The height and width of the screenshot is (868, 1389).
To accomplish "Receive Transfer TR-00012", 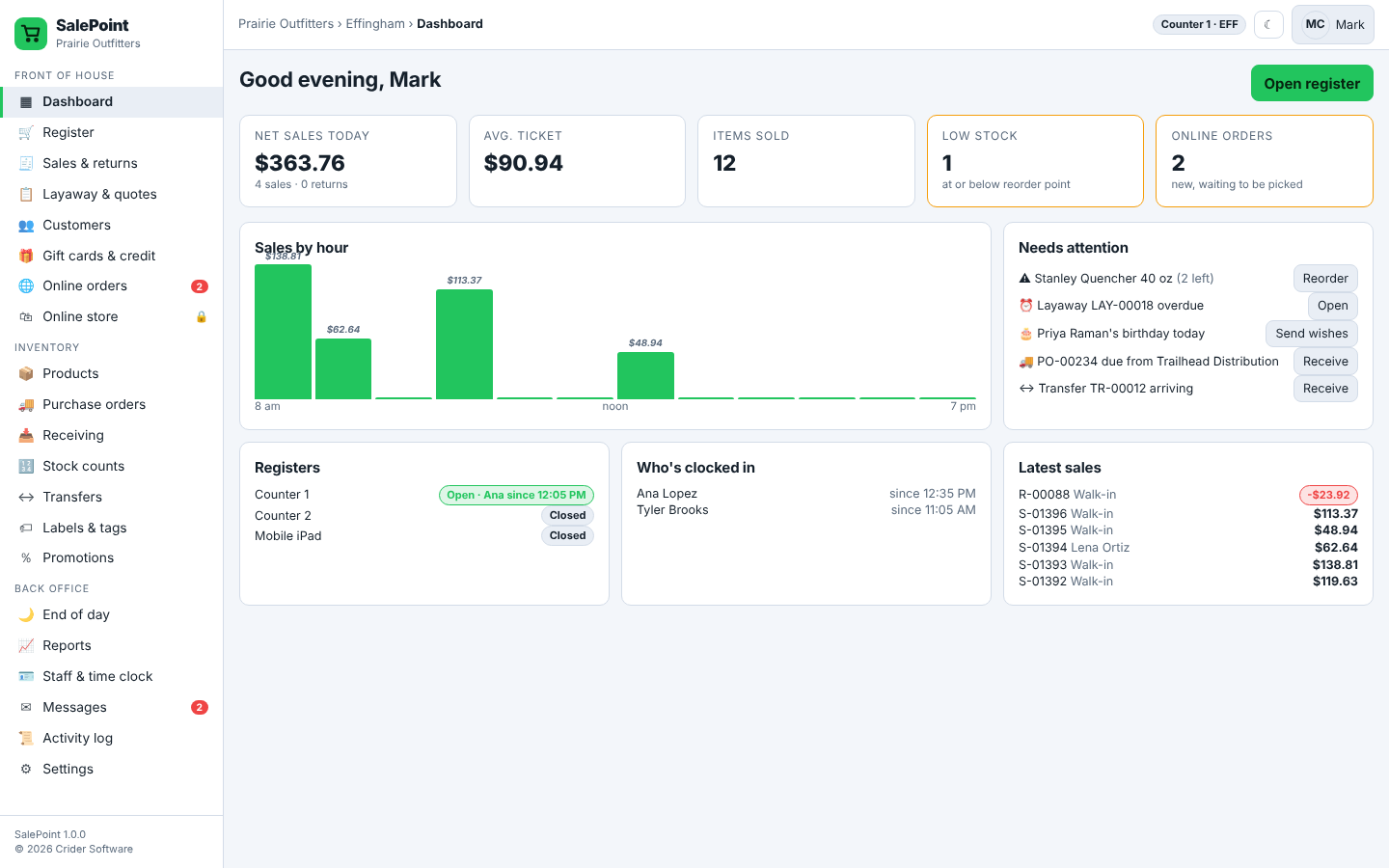I will coord(1325,389).
